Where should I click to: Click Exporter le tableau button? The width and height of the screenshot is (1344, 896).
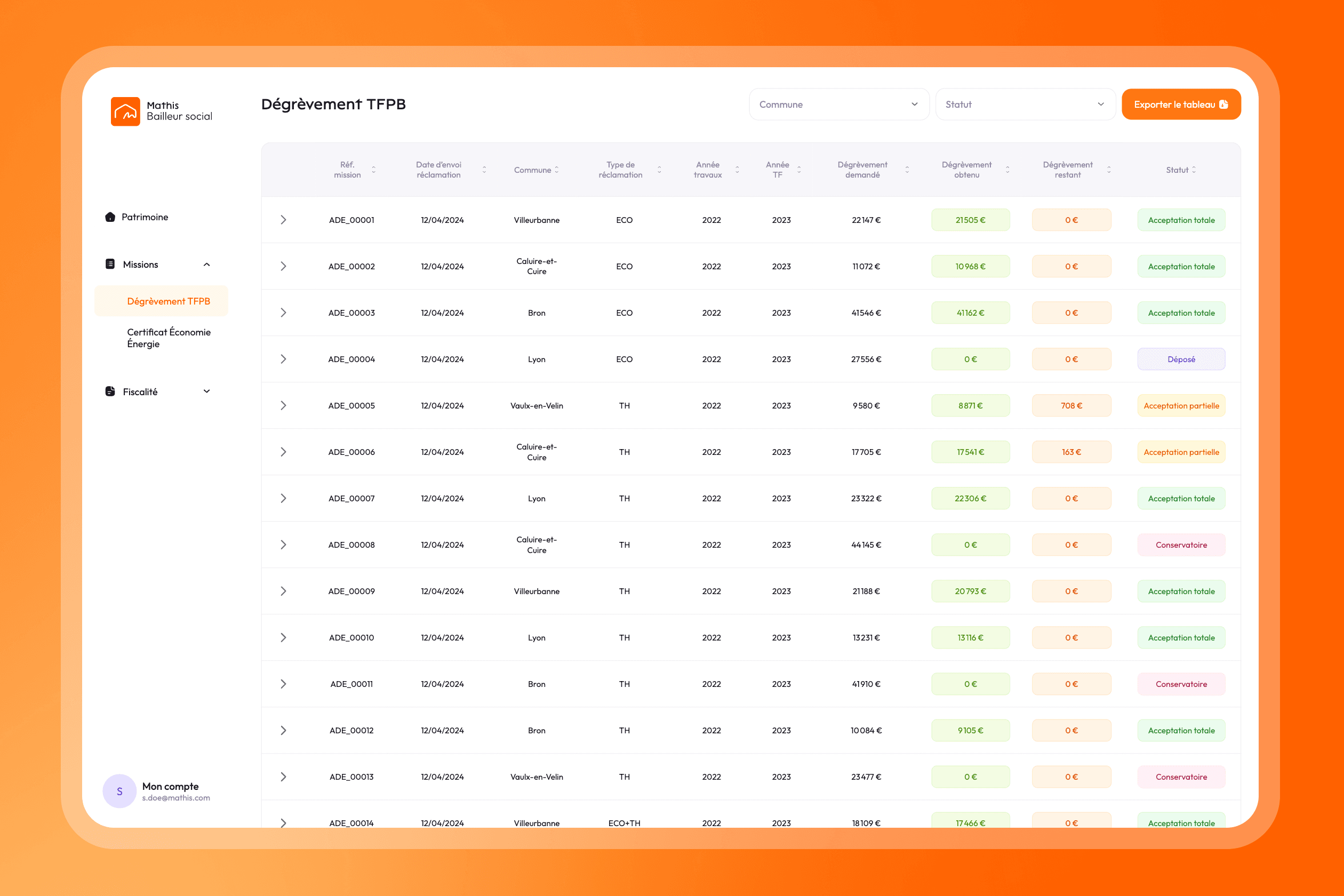1181,105
